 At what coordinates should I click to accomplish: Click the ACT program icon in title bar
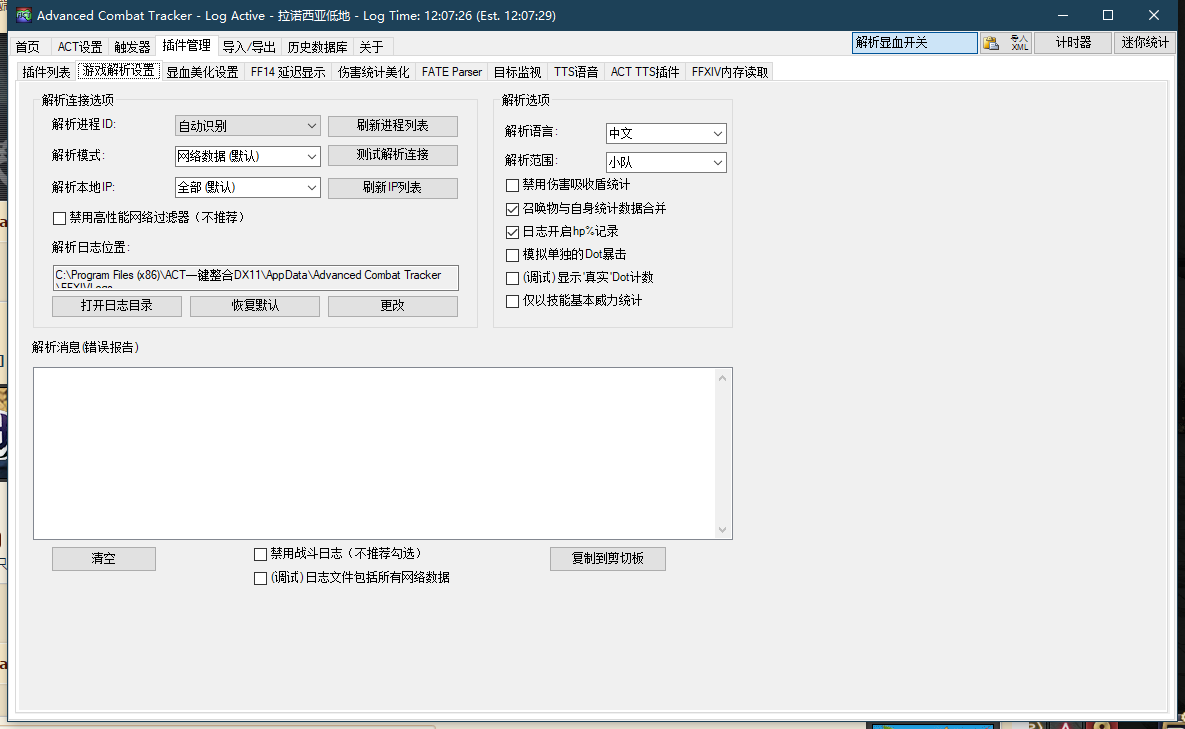click(22, 15)
